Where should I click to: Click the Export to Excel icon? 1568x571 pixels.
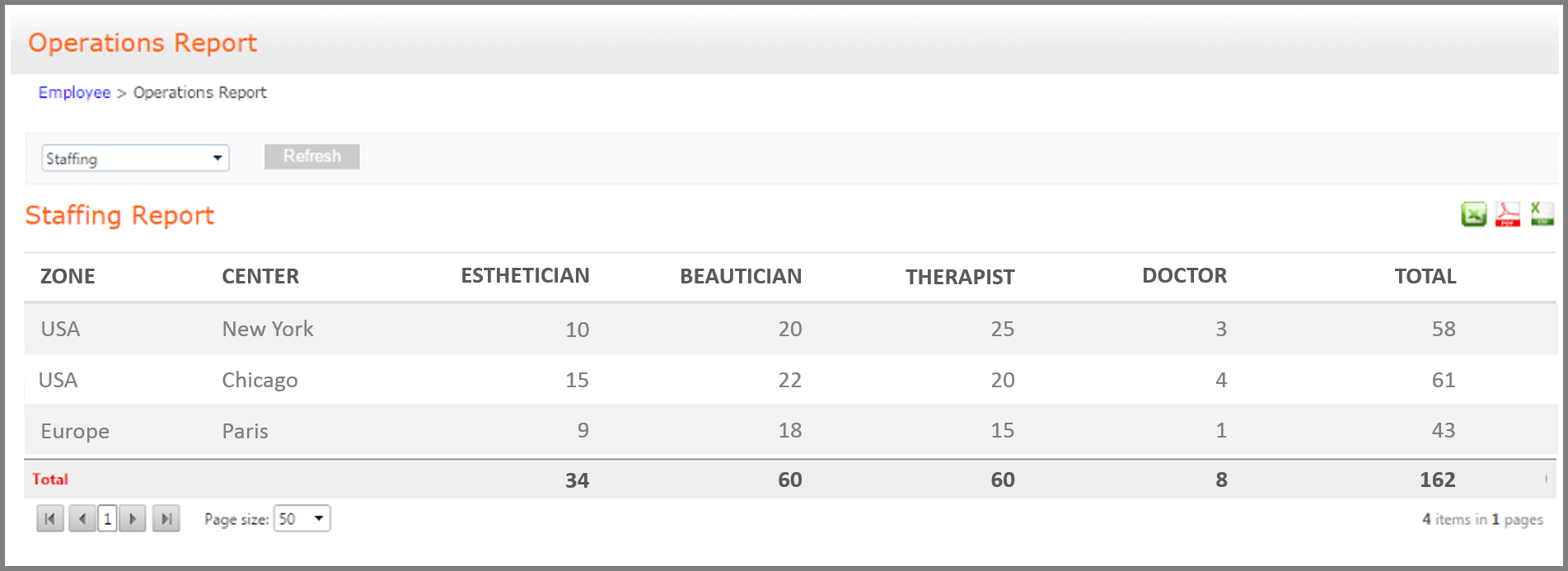pos(1472,214)
